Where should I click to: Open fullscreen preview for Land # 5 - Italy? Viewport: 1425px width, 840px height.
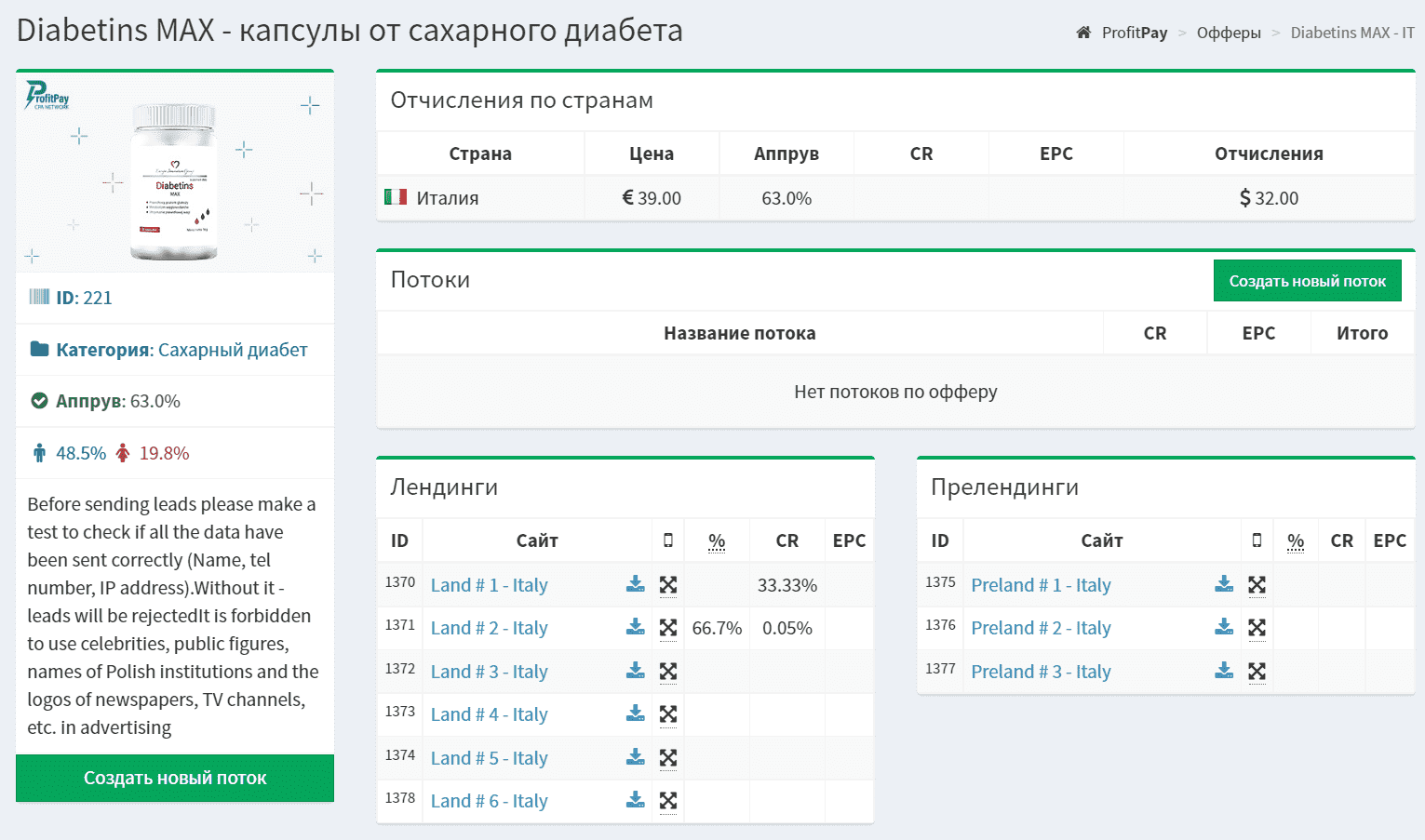[x=668, y=758]
